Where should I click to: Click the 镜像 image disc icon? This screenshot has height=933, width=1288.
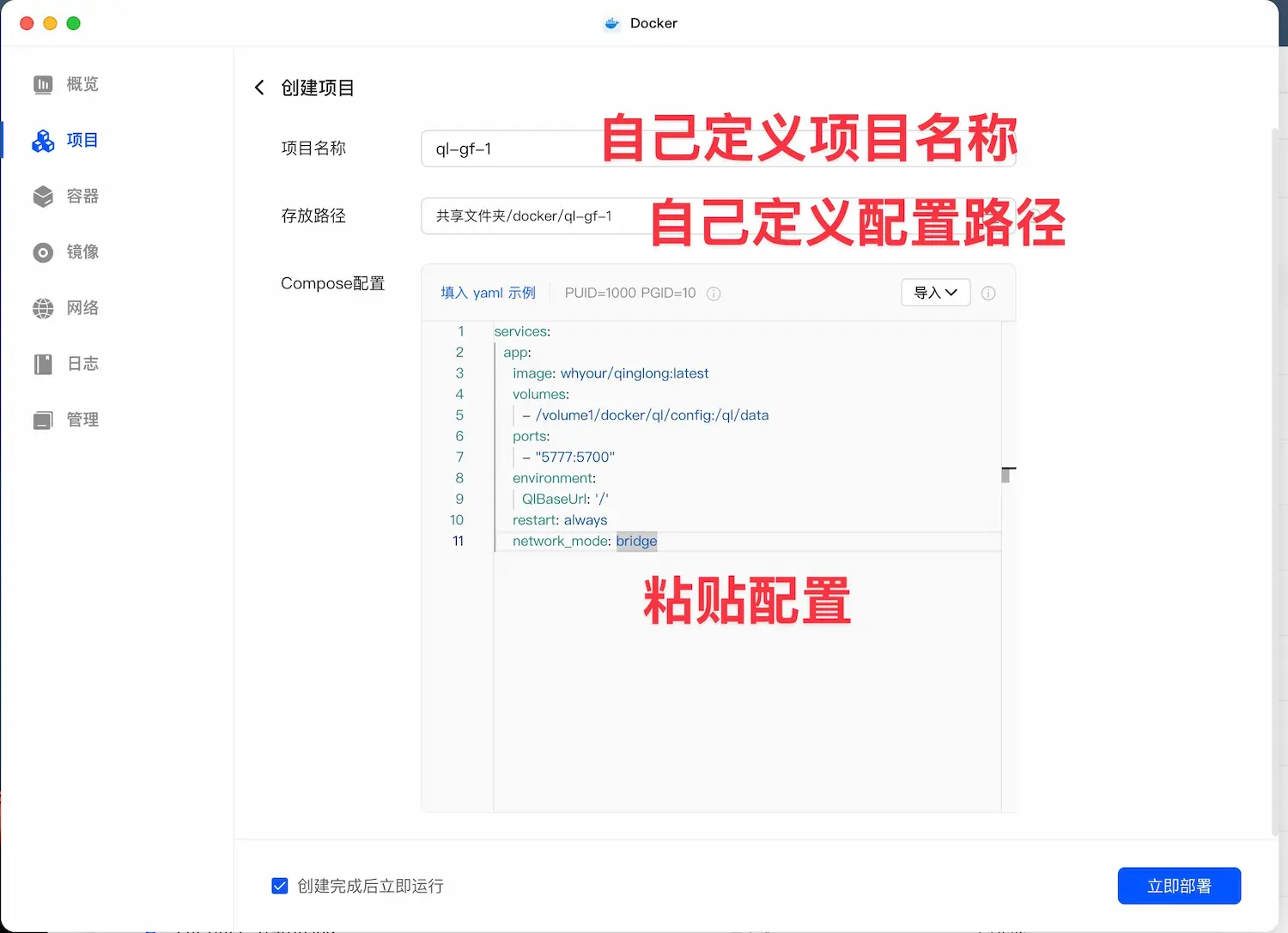pos(43,252)
